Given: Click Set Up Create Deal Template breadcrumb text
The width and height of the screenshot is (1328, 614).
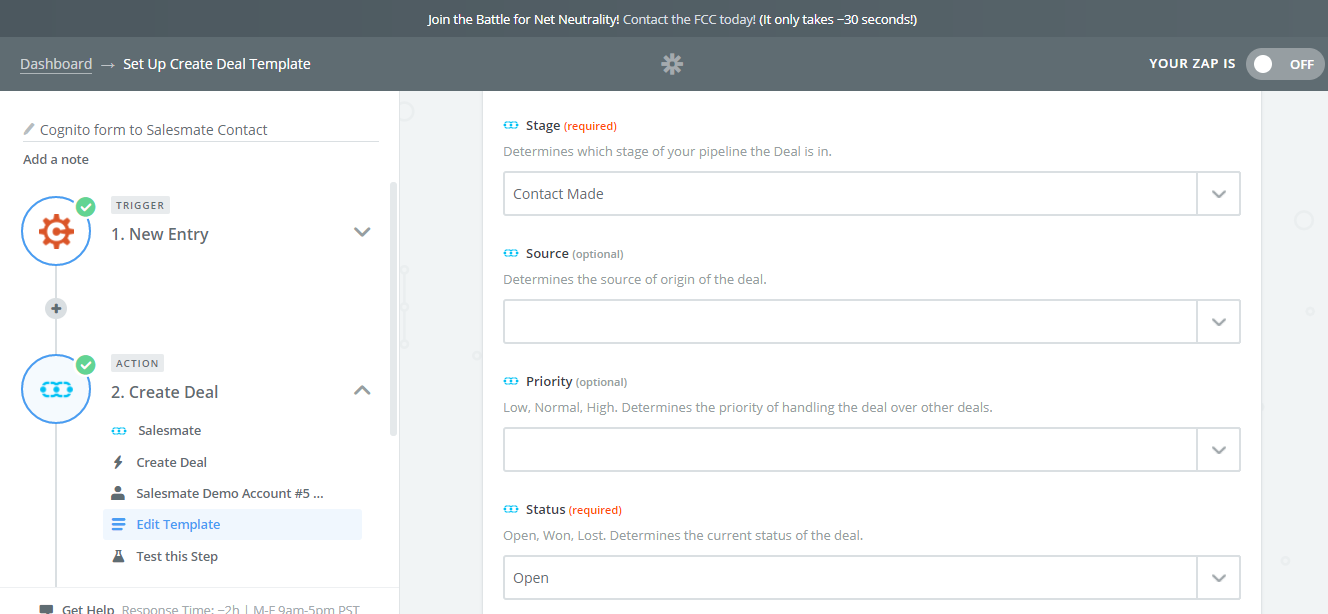Looking at the screenshot, I should point(217,64).
